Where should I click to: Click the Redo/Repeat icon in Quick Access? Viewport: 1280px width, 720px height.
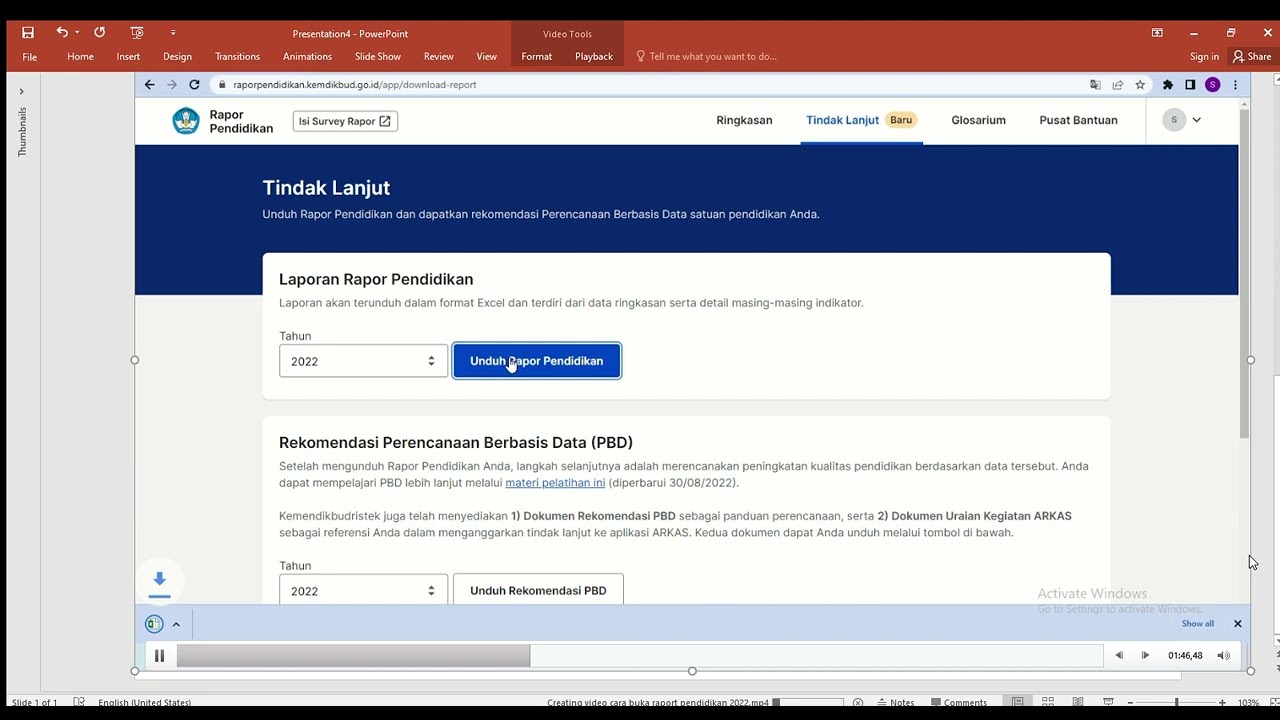coord(99,33)
